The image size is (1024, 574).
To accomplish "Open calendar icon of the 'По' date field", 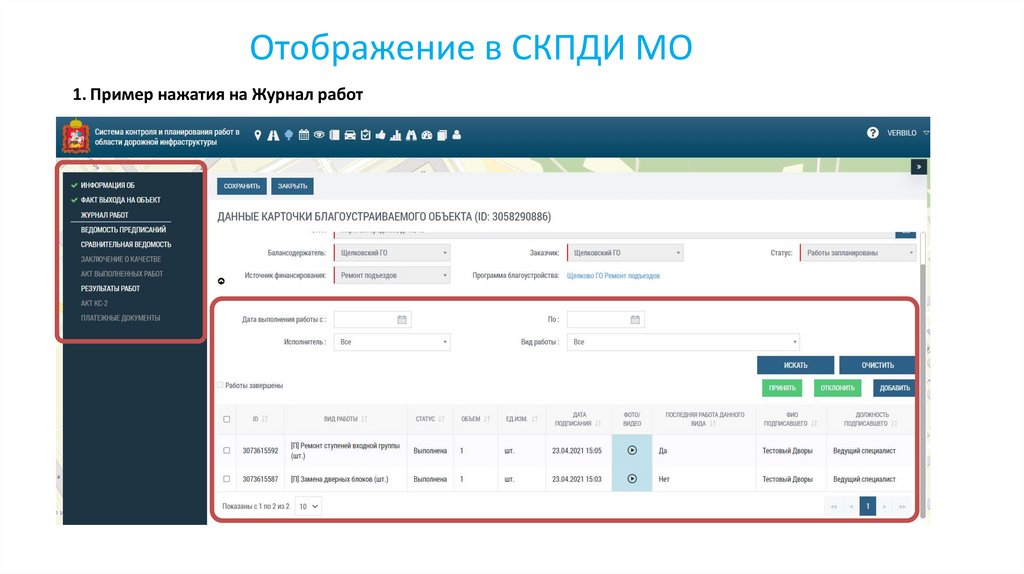I will (x=635, y=319).
